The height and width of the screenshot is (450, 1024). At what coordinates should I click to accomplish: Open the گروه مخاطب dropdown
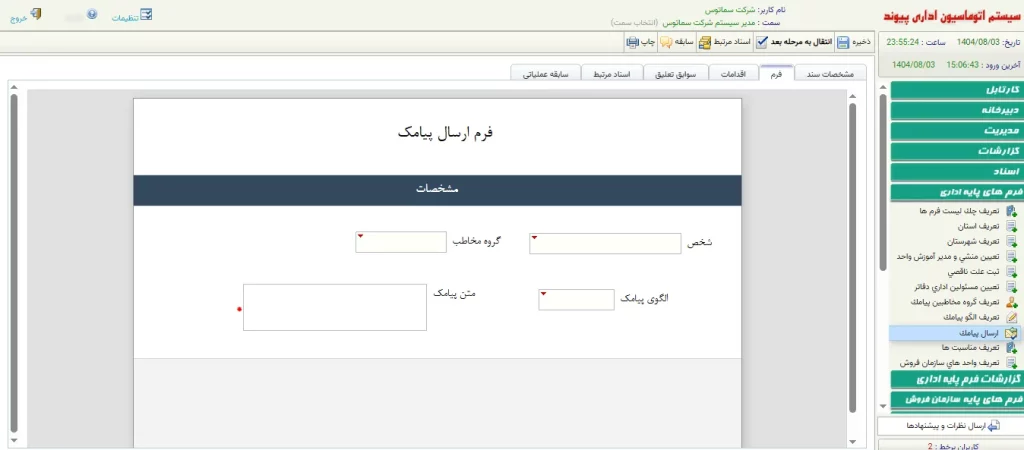(401, 242)
